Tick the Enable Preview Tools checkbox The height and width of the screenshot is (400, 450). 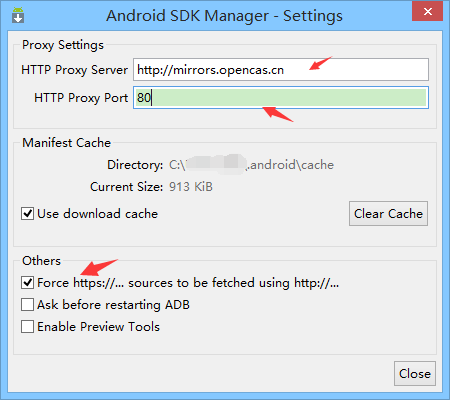(x=27, y=327)
